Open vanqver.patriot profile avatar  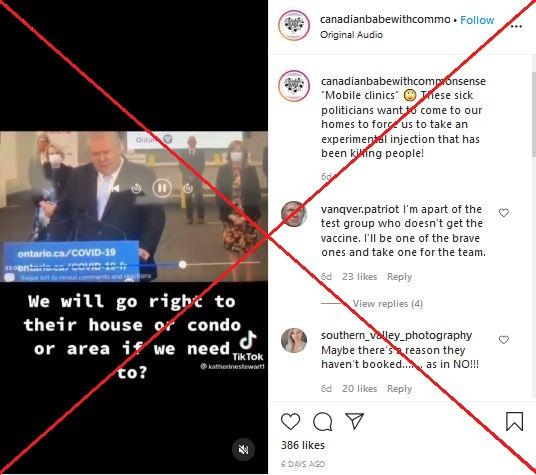[294, 214]
